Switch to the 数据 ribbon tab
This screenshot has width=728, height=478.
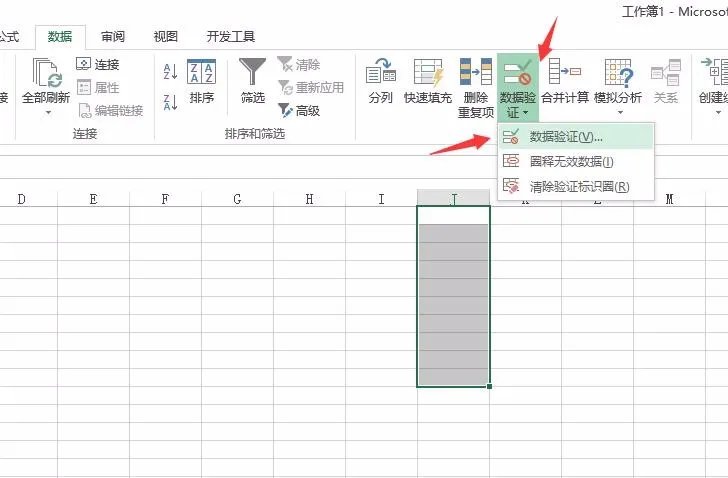tap(60, 36)
